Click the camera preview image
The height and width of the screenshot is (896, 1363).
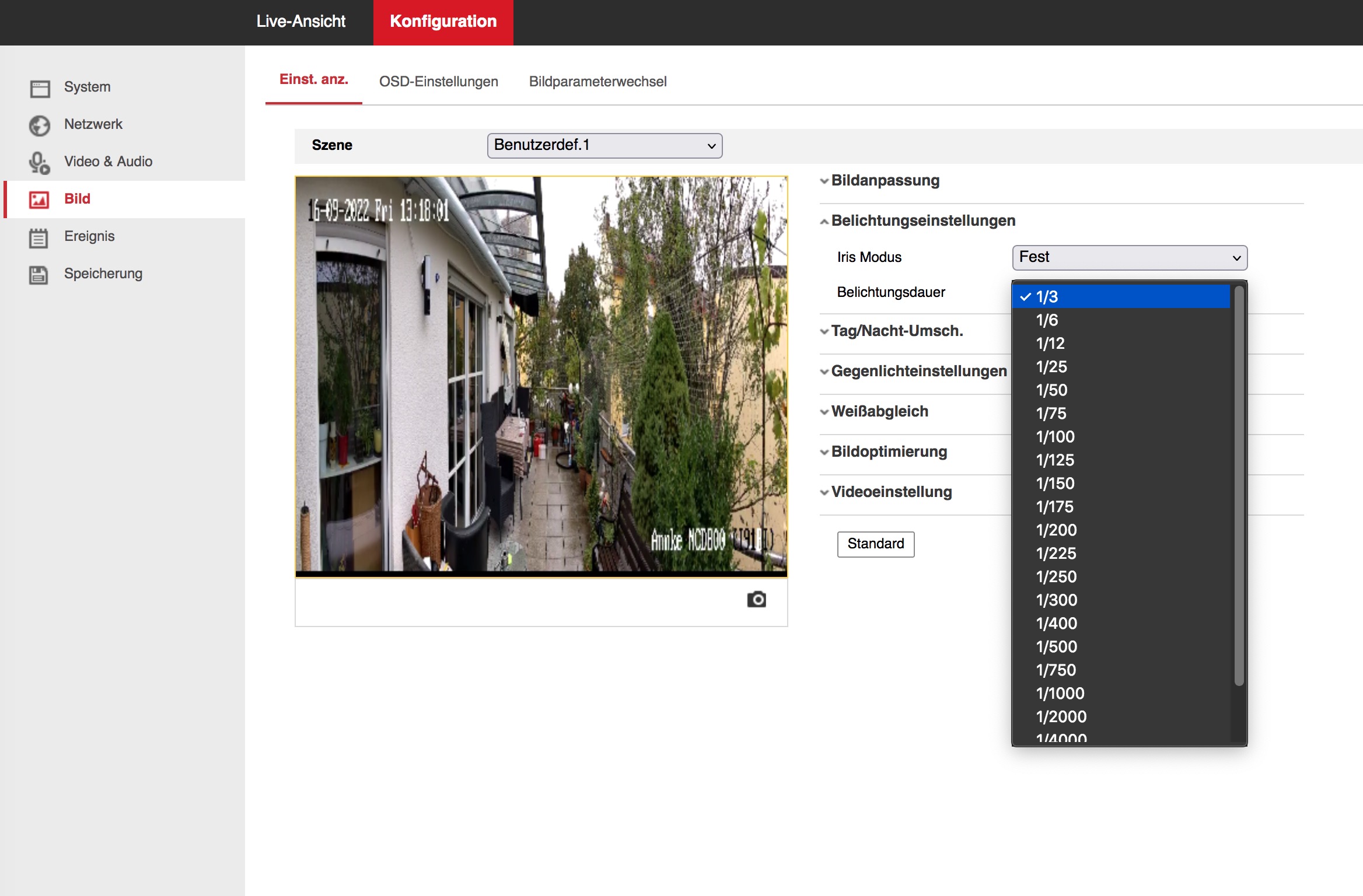click(541, 376)
